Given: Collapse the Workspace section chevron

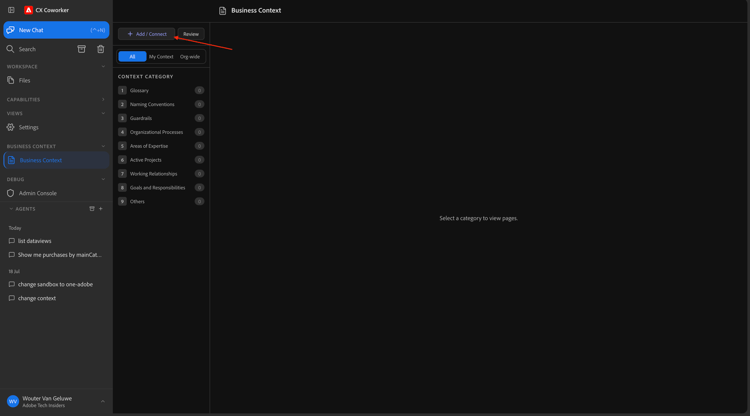Looking at the screenshot, I should 103,66.
